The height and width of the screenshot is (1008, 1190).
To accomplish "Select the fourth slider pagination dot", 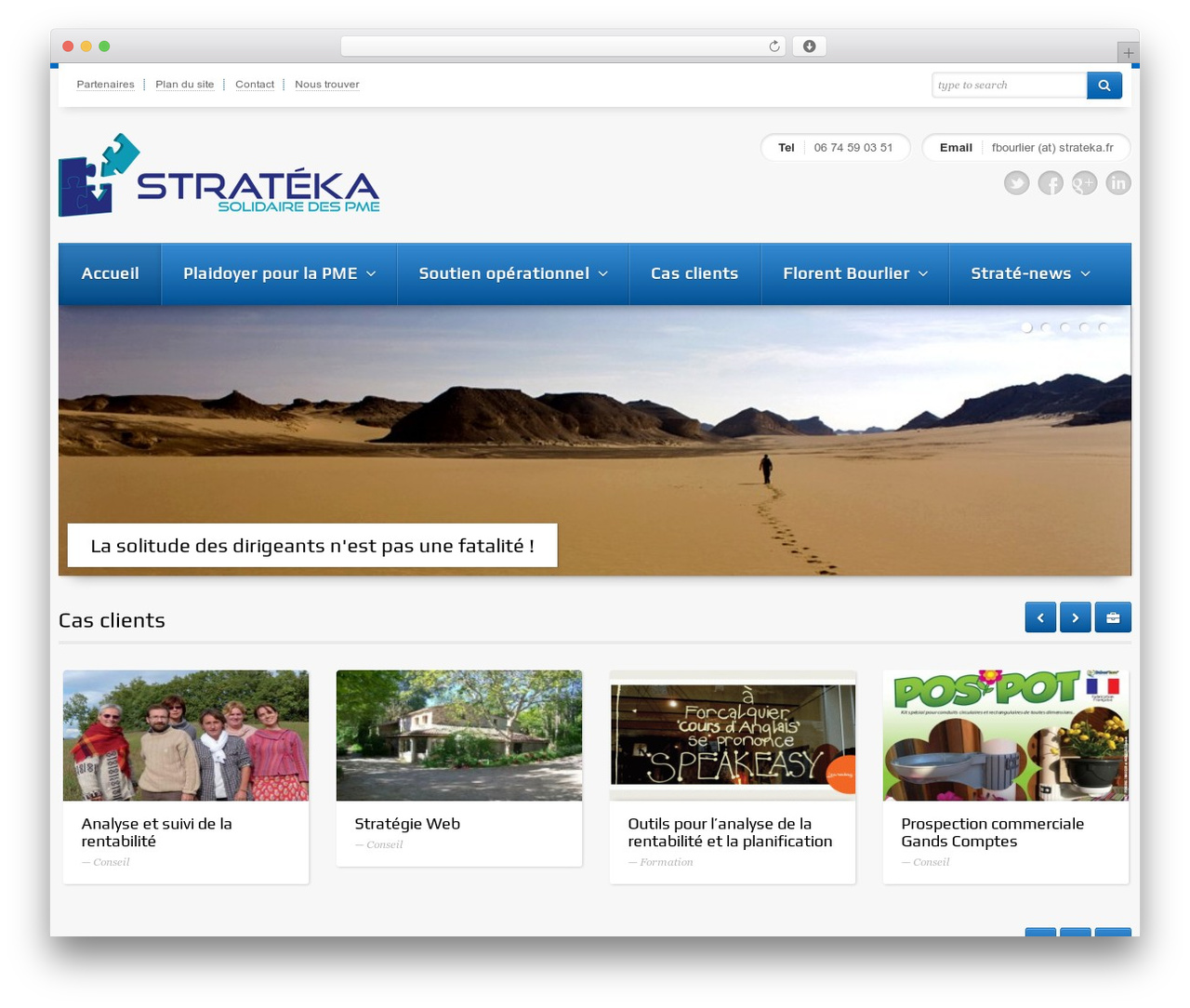I will (x=1084, y=327).
